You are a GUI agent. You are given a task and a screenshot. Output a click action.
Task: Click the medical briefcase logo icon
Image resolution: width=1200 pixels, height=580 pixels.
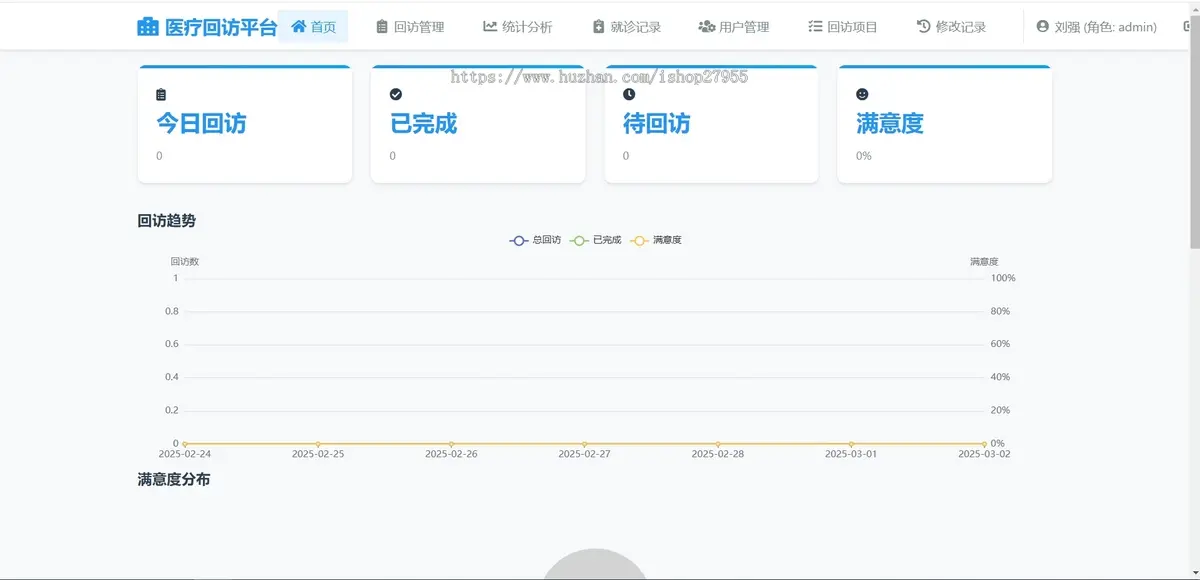[x=148, y=27]
